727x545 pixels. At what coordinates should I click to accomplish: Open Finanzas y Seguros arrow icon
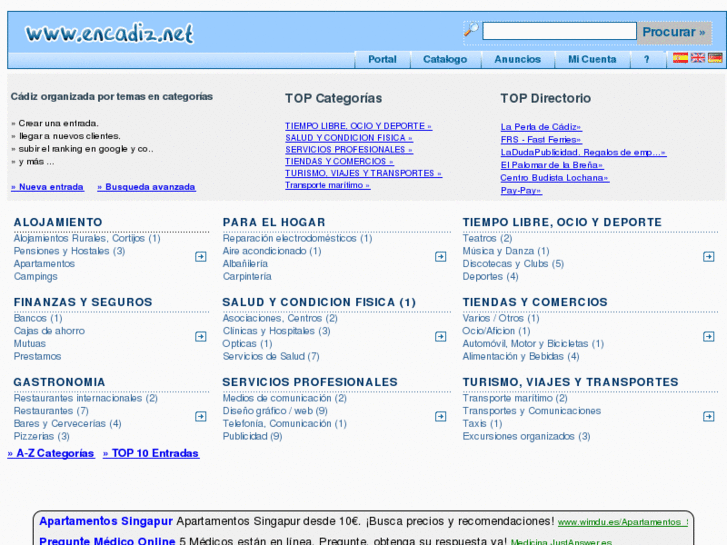pos(201,336)
